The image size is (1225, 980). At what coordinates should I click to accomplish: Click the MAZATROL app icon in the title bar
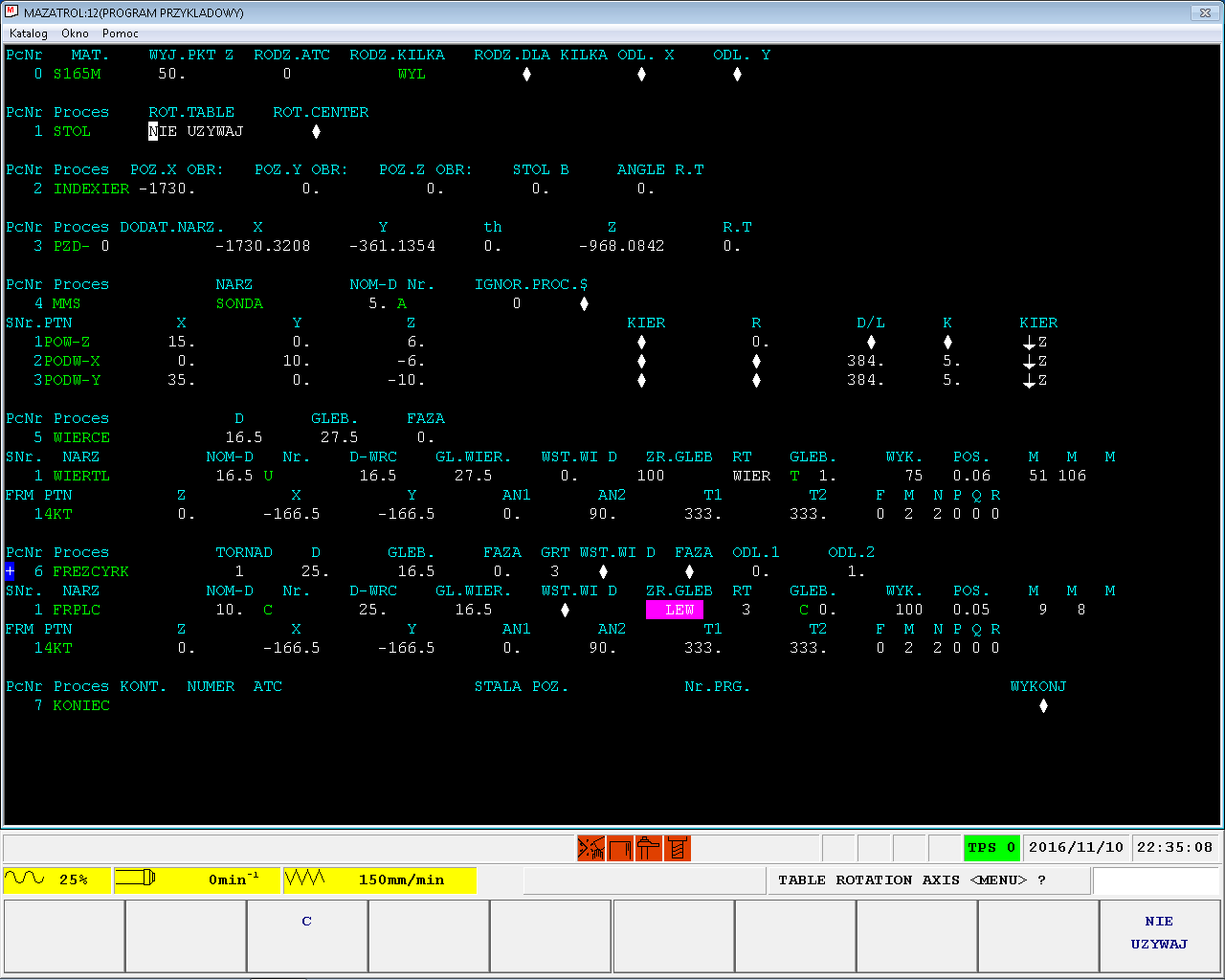pyautogui.click(x=11, y=12)
